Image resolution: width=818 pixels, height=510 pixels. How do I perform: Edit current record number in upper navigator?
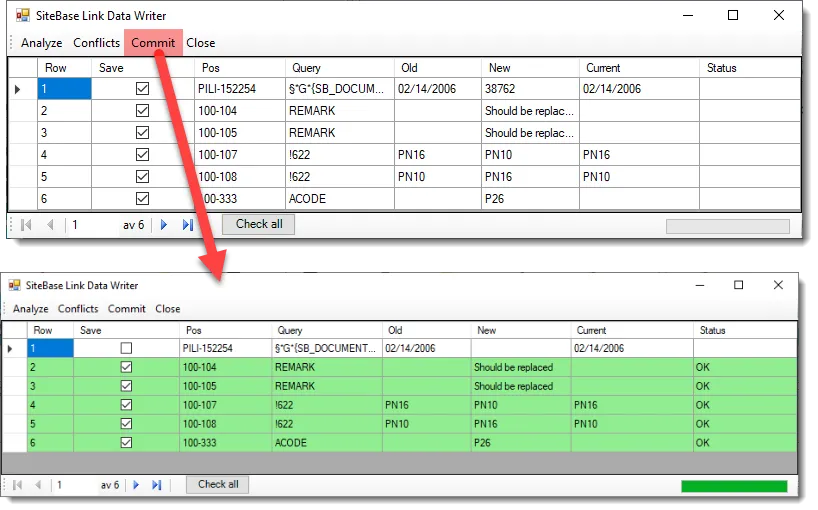94,225
